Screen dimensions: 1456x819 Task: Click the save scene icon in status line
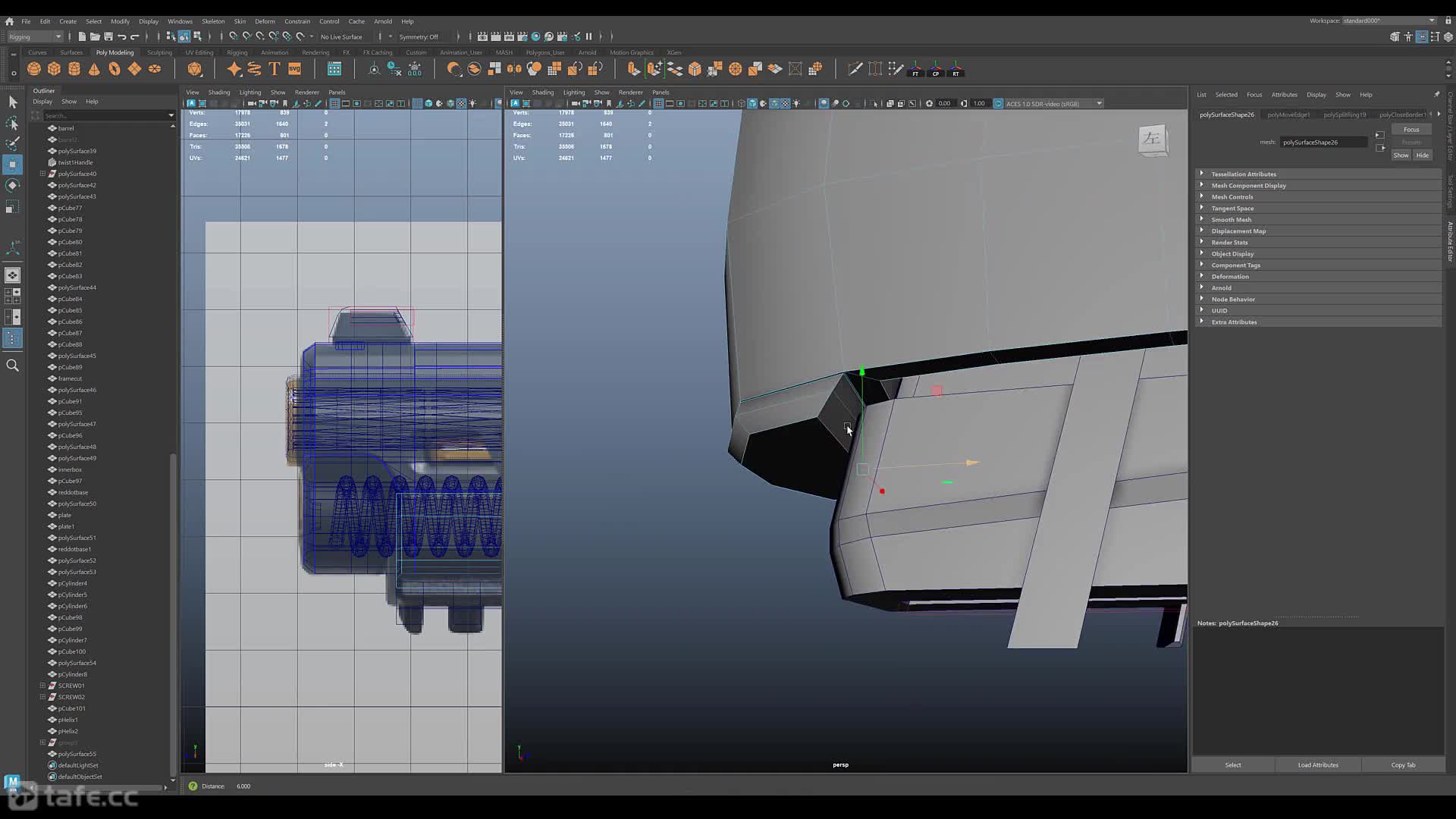pyautogui.click(x=108, y=36)
